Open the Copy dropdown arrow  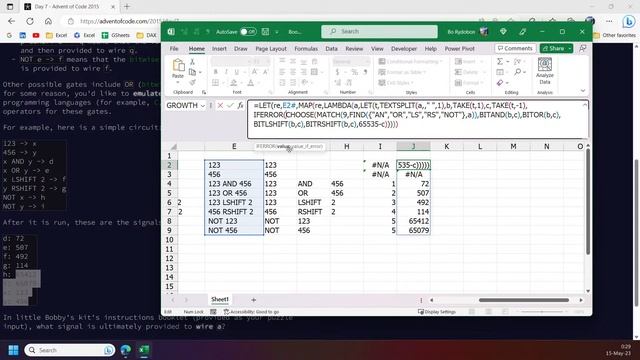[200, 72]
